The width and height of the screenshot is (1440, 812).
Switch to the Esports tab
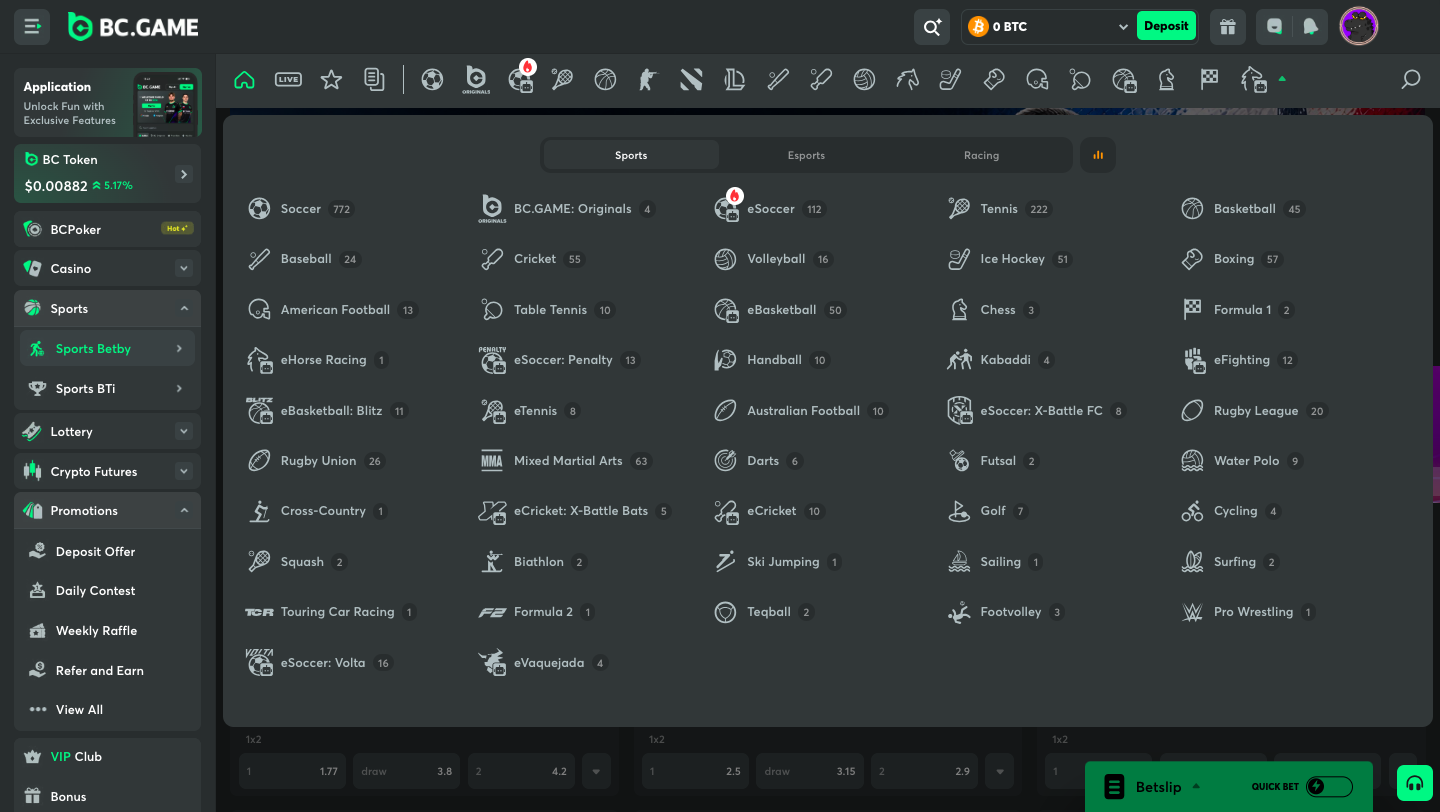806,155
